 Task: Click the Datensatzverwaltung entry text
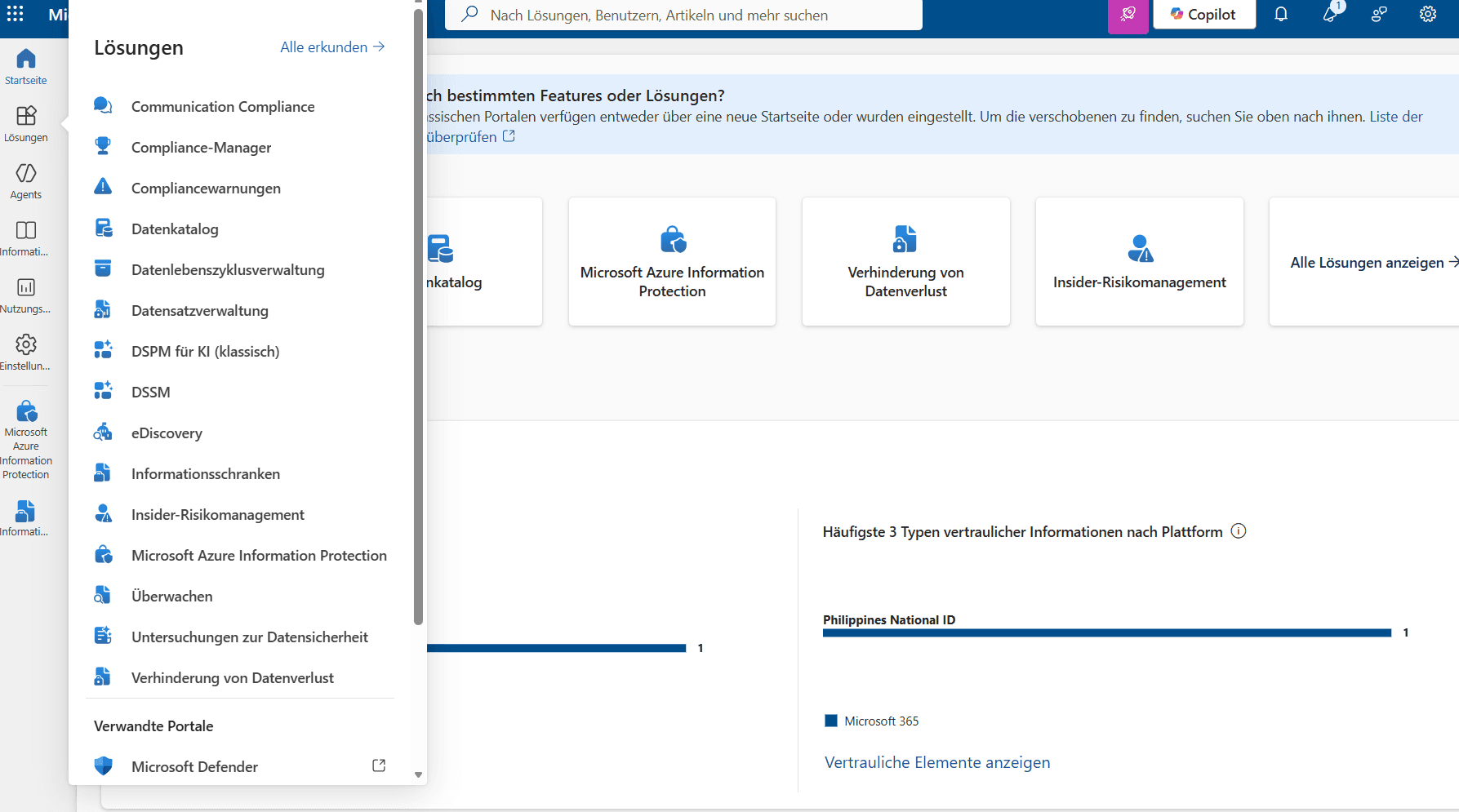click(x=200, y=310)
